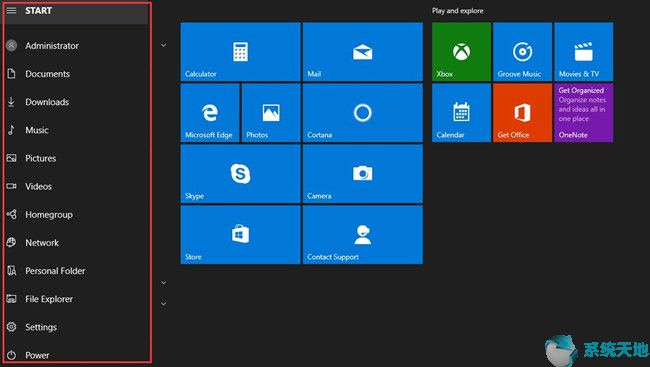
Task: Select the Administrator menu label
Action: 52,46
